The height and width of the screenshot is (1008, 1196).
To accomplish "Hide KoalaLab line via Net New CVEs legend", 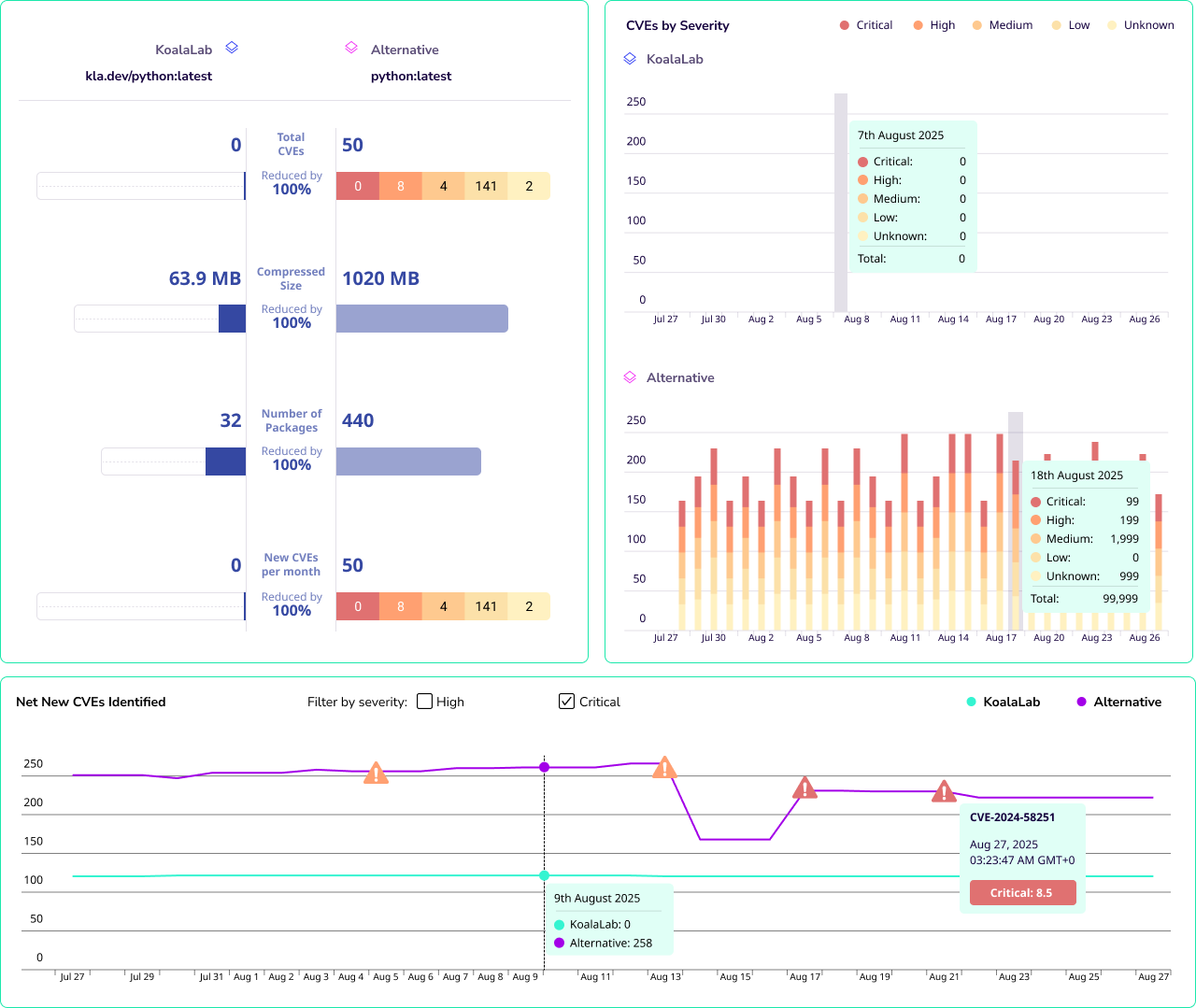I will (1003, 702).
